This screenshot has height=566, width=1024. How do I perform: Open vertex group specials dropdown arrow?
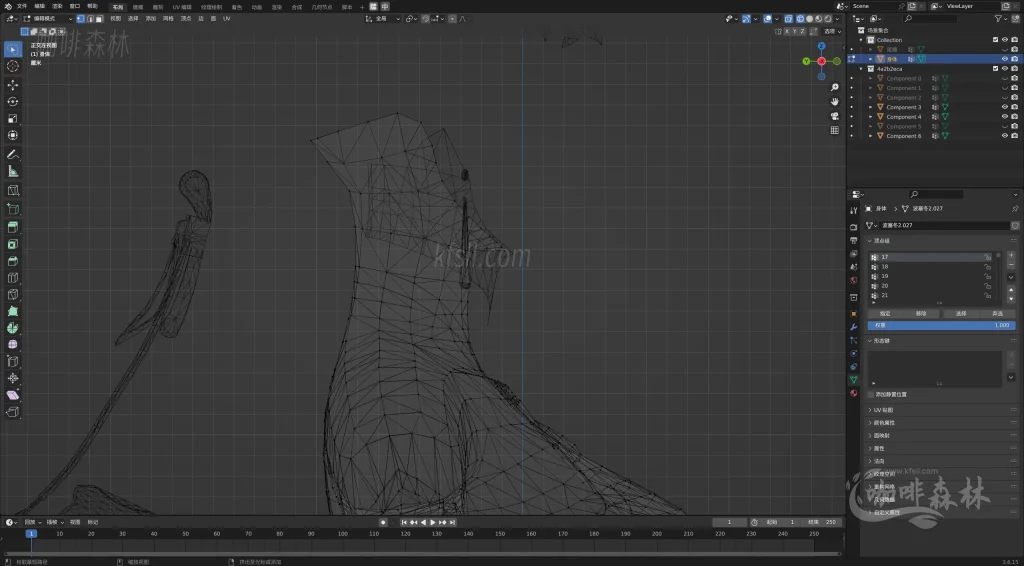[x=1011, y=277]
